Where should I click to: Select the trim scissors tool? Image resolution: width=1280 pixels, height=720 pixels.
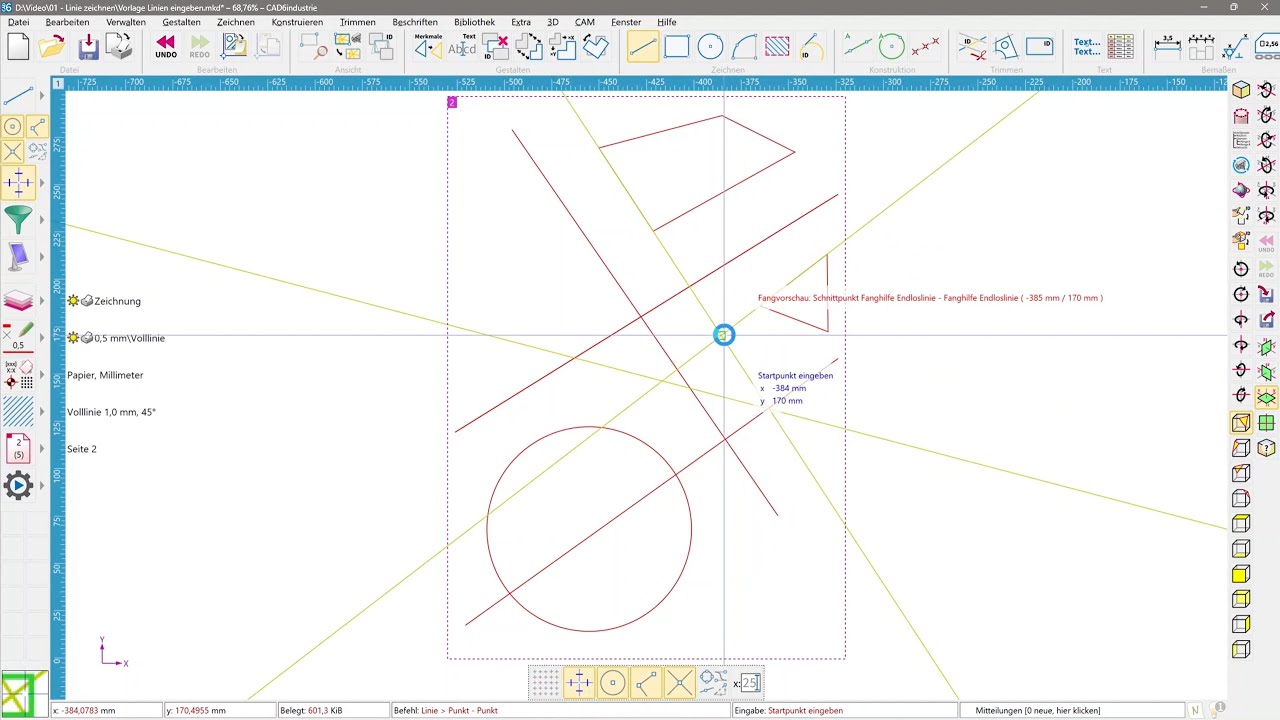point(970,46)
